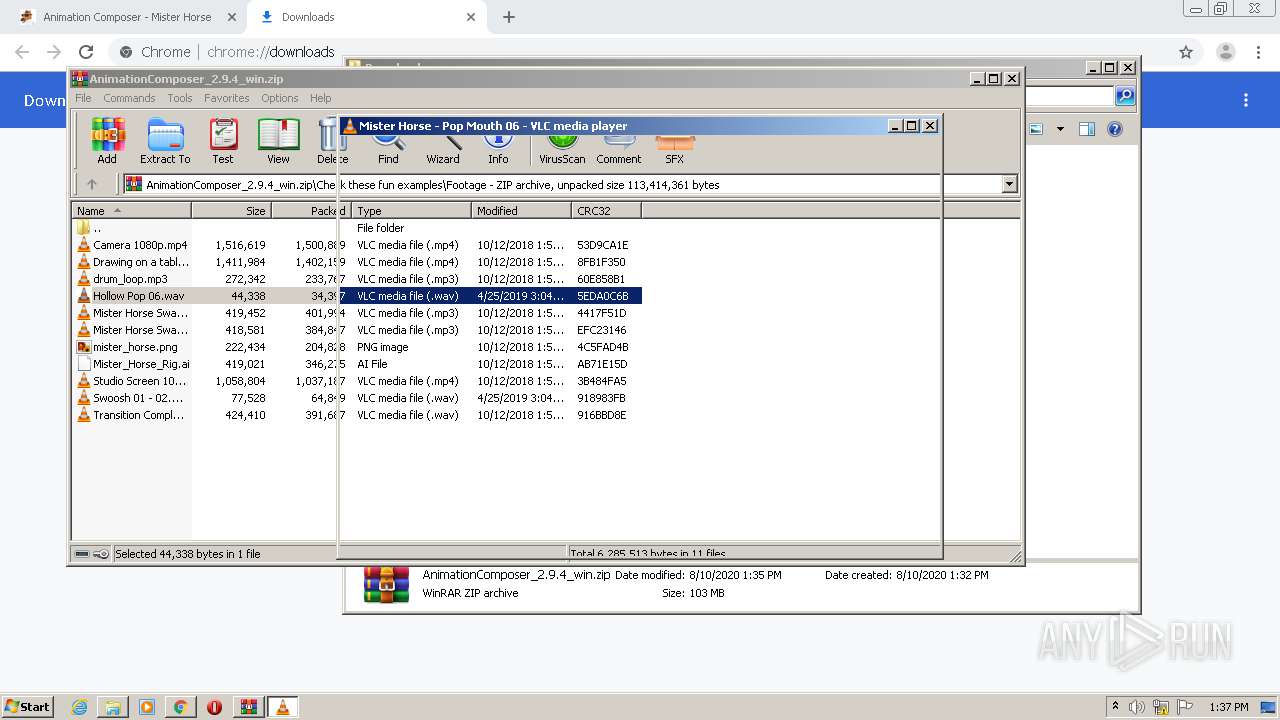
Task: Select AnimationComposer_2.9.4_win.zip in Explorer details
Action: pos(516,575)
